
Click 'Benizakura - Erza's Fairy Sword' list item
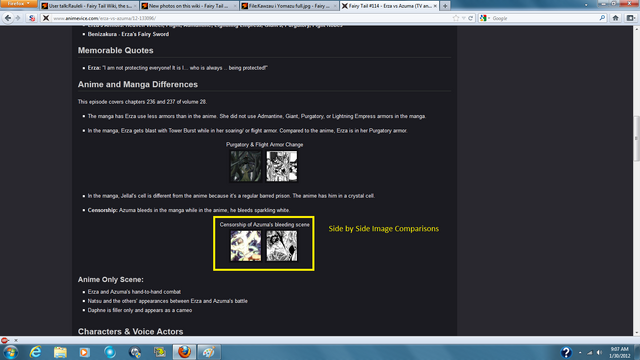point(128,34)
